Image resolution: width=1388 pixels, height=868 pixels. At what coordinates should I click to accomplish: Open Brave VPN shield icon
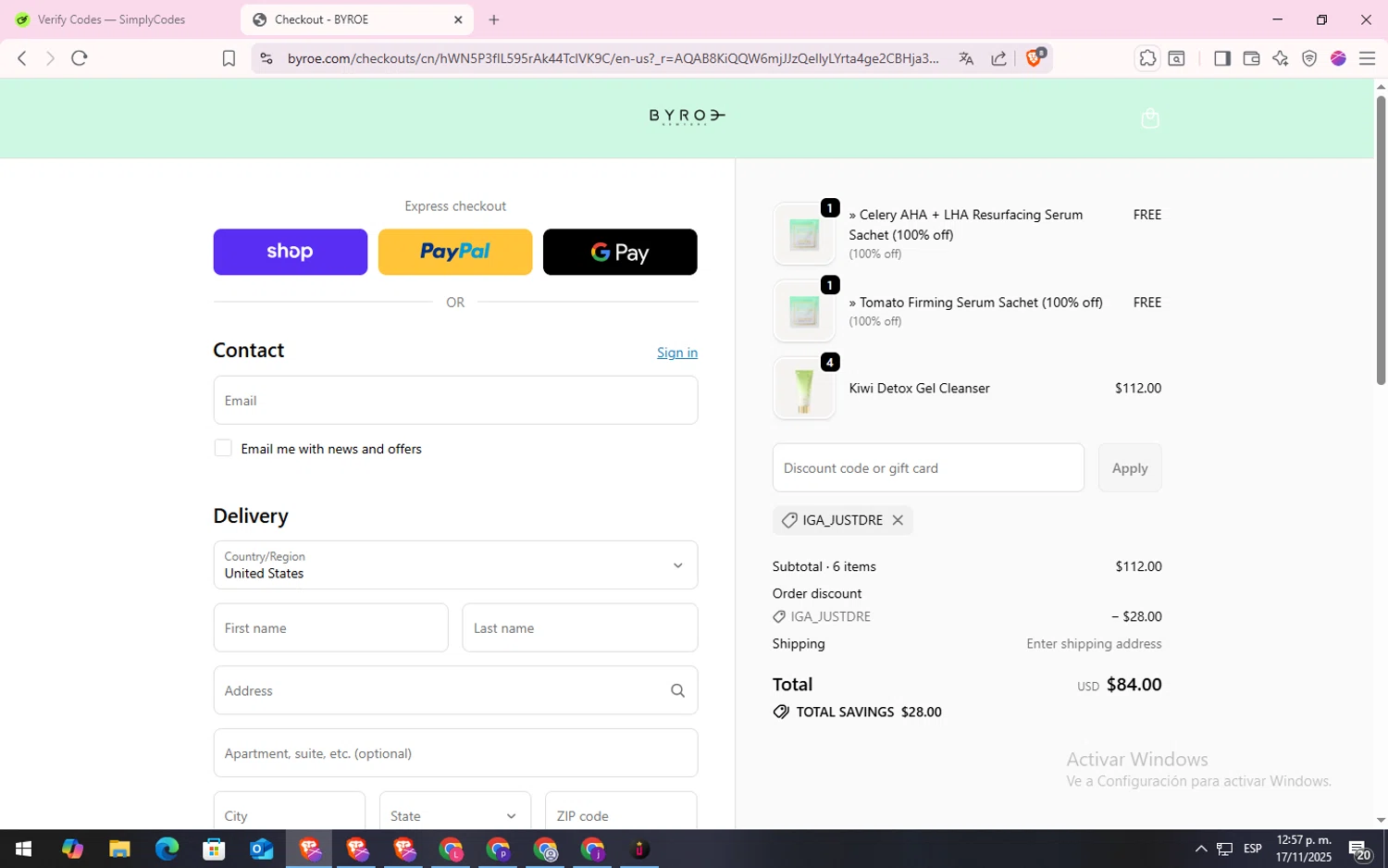(1308, 58)
